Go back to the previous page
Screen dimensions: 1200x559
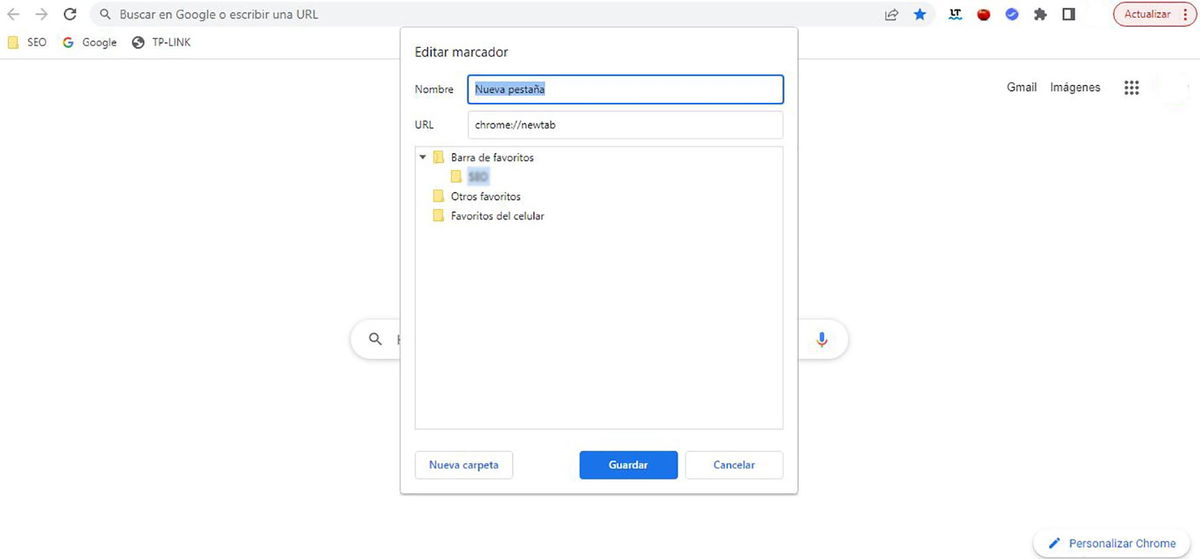click(x=15, y=15)
